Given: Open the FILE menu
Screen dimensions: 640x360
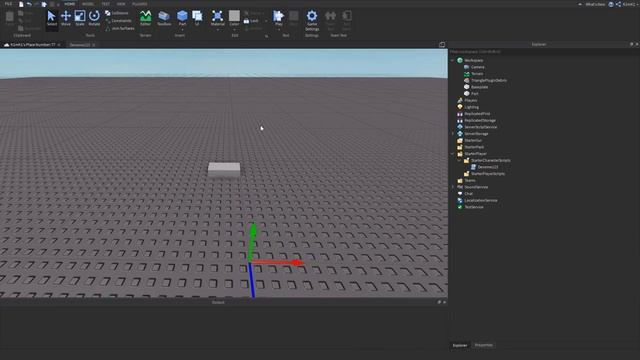Looking at the screenshot, I should [x=8, y=4].
